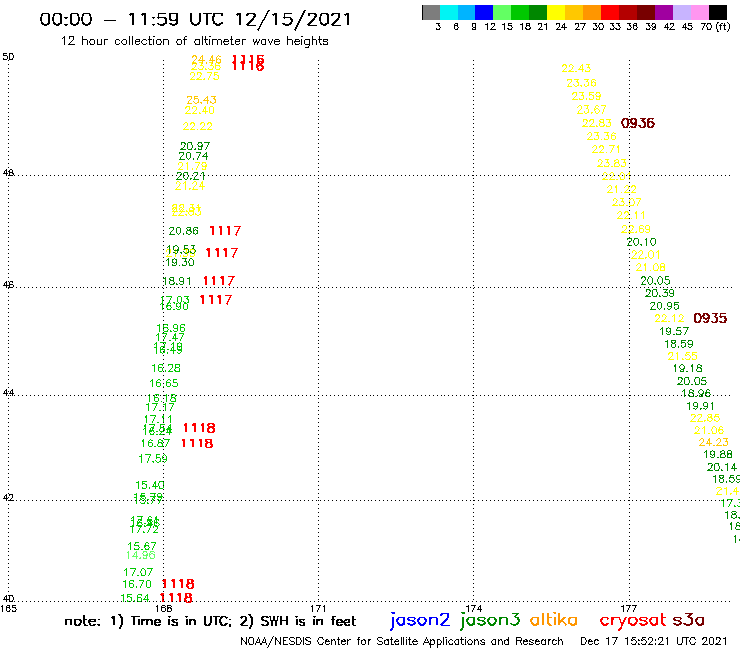The height and width of the screenshot is (650, 740).
Task: Click the 20.86 wave height value
Action: 184,231
